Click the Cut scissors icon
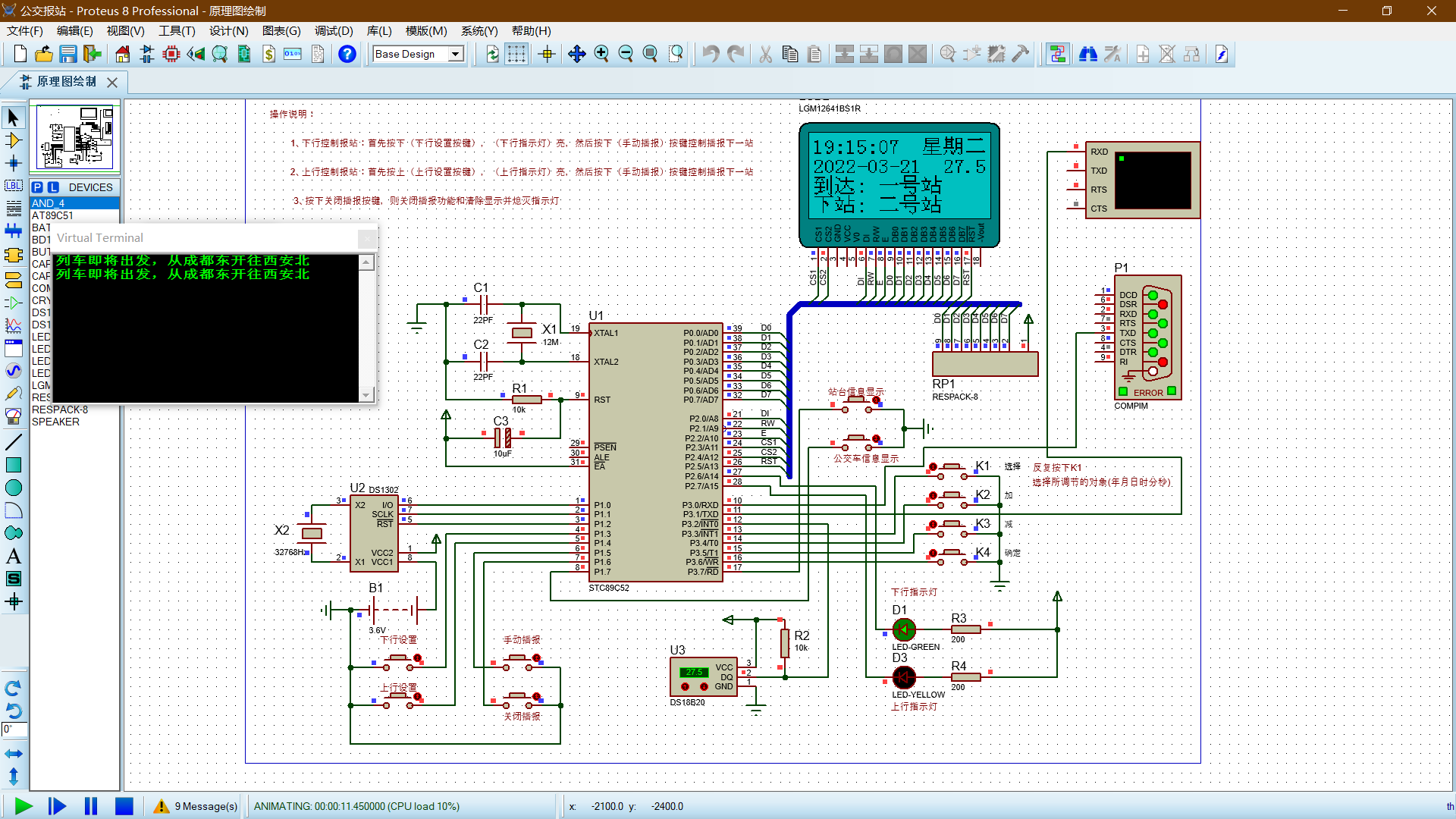 [765, 54]
